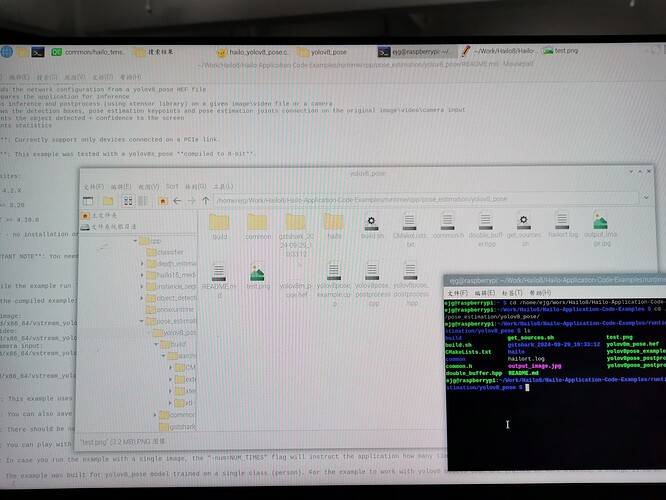
Task: Go forward with the right arrow button
Action: click(191, 201)
